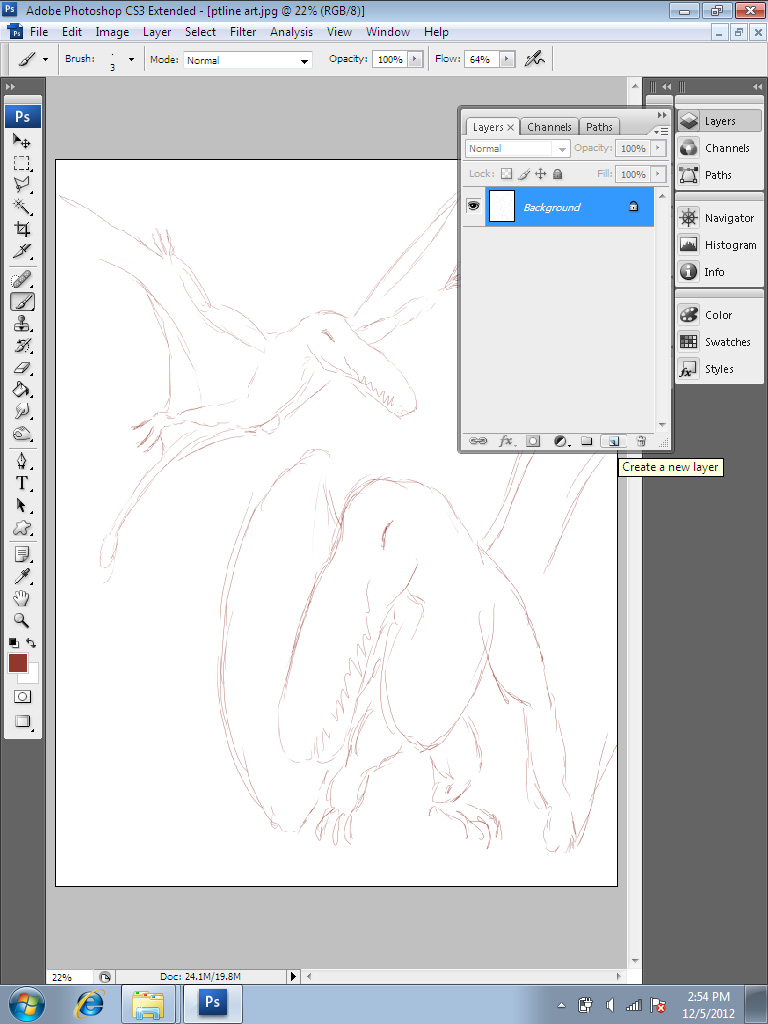Open the Analysis menu

click(x=291, y=32)
